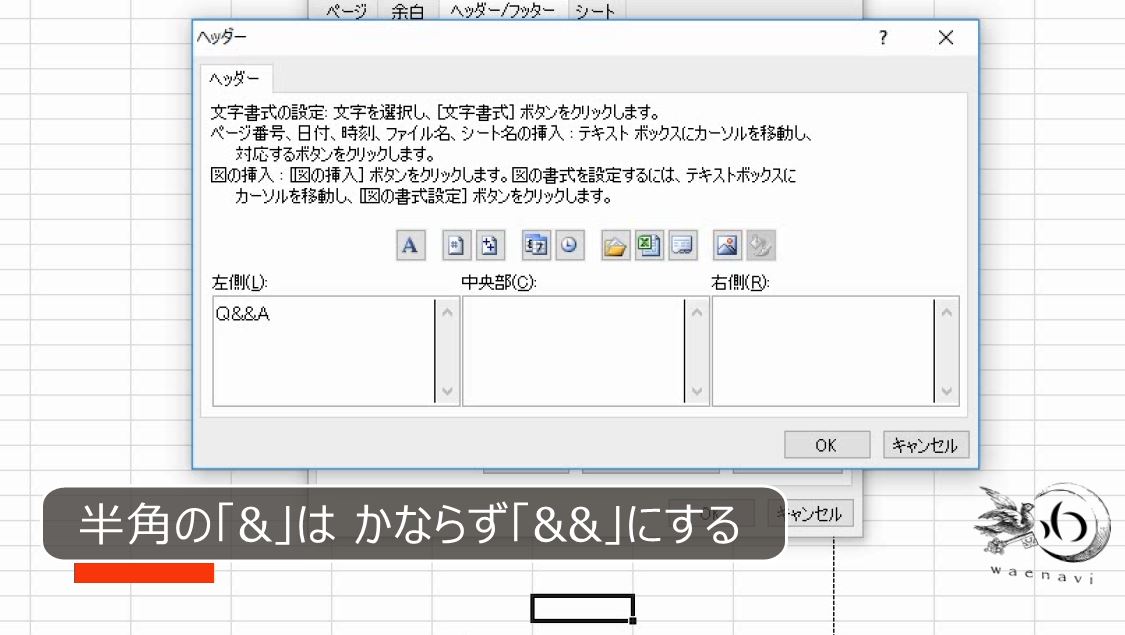Screen dimensions: 1125x635
Task: Insert the file name with the Excel icon
Action: (648, 245)
